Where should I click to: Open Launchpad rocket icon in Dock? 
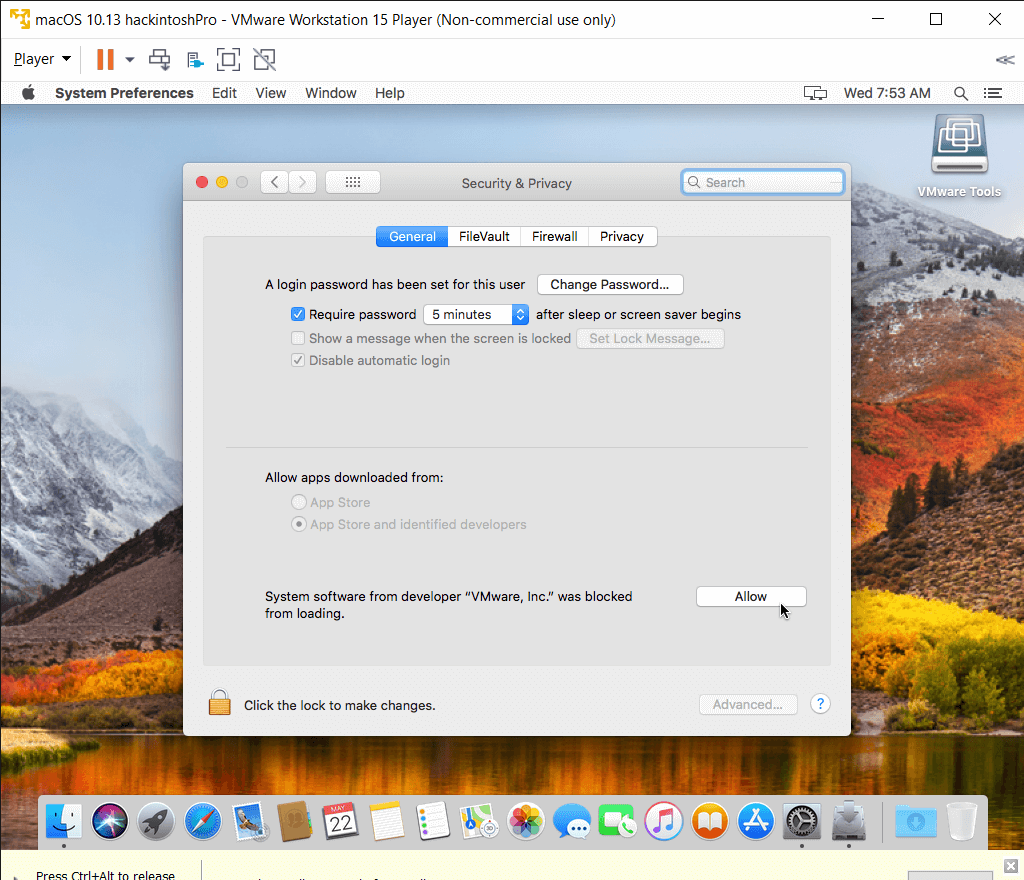(155, 821)
